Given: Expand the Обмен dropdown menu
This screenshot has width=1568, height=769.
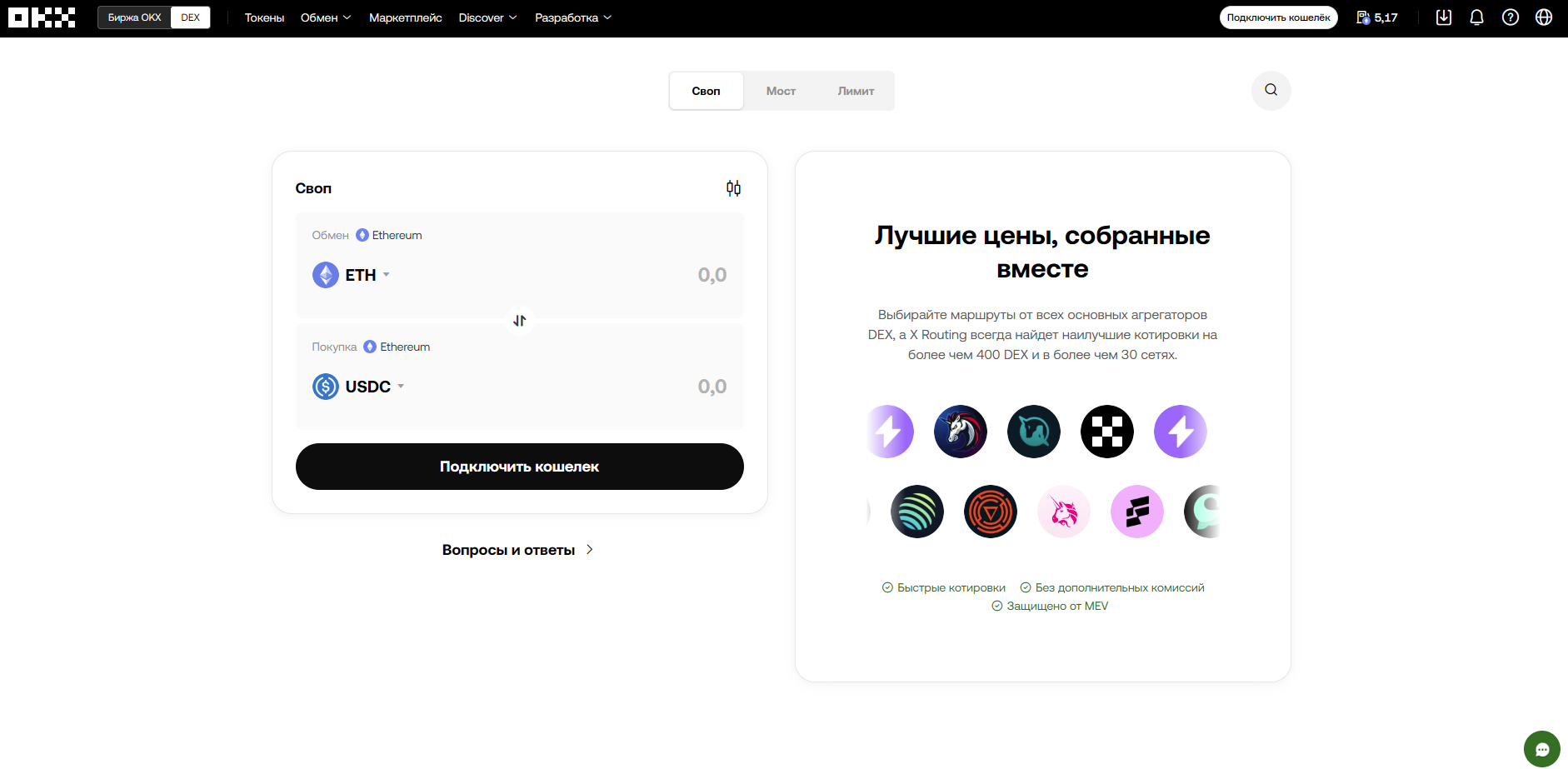Looking at the screenshot, I should [326, 17].
